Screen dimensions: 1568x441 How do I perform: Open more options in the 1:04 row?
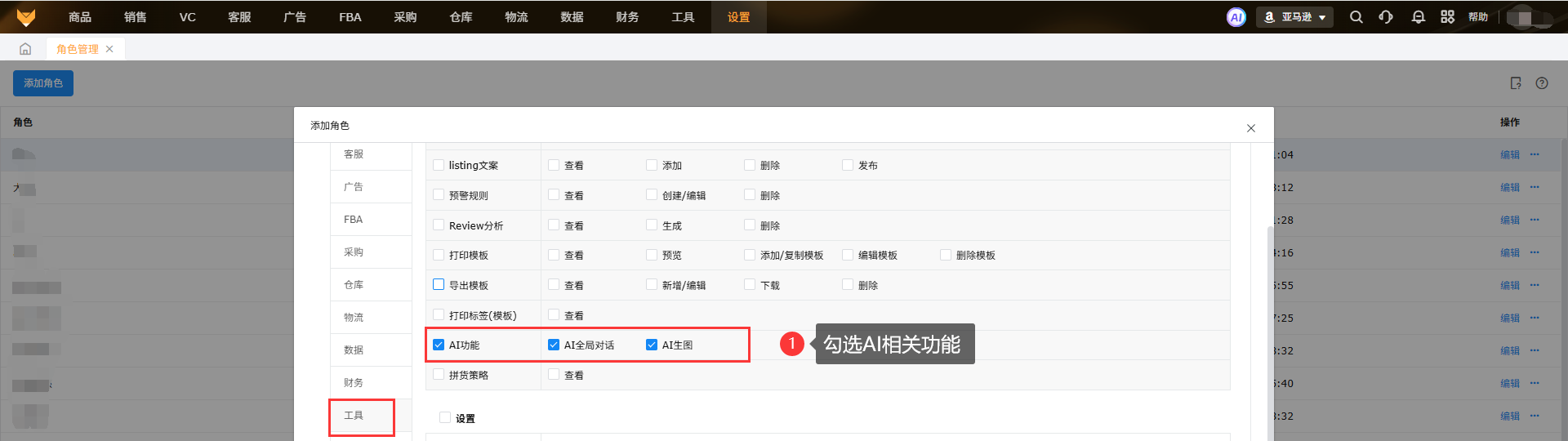click(x=1535, y=154)
